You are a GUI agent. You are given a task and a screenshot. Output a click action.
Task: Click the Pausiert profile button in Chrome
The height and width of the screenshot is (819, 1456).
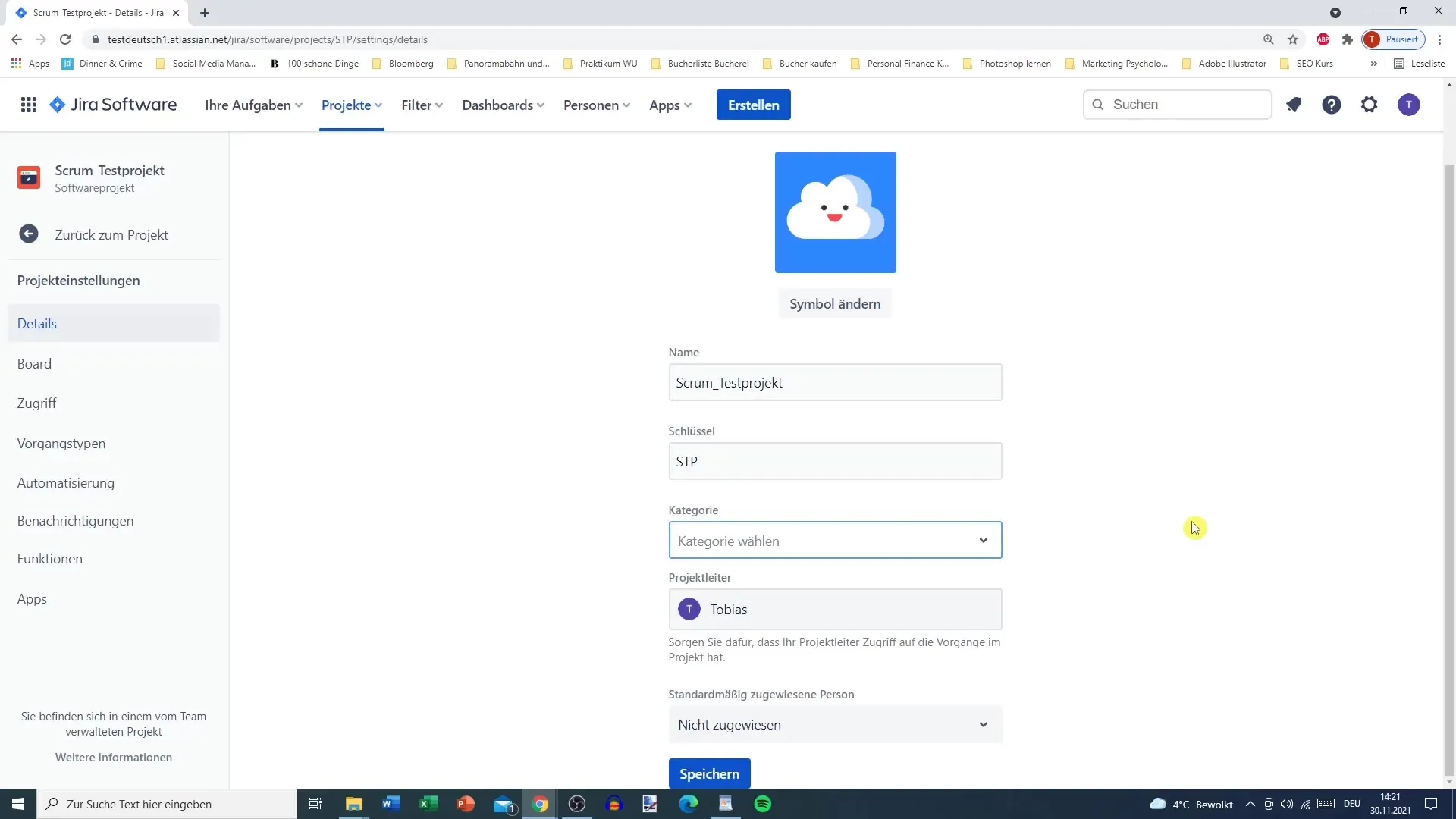[1393, 39]
